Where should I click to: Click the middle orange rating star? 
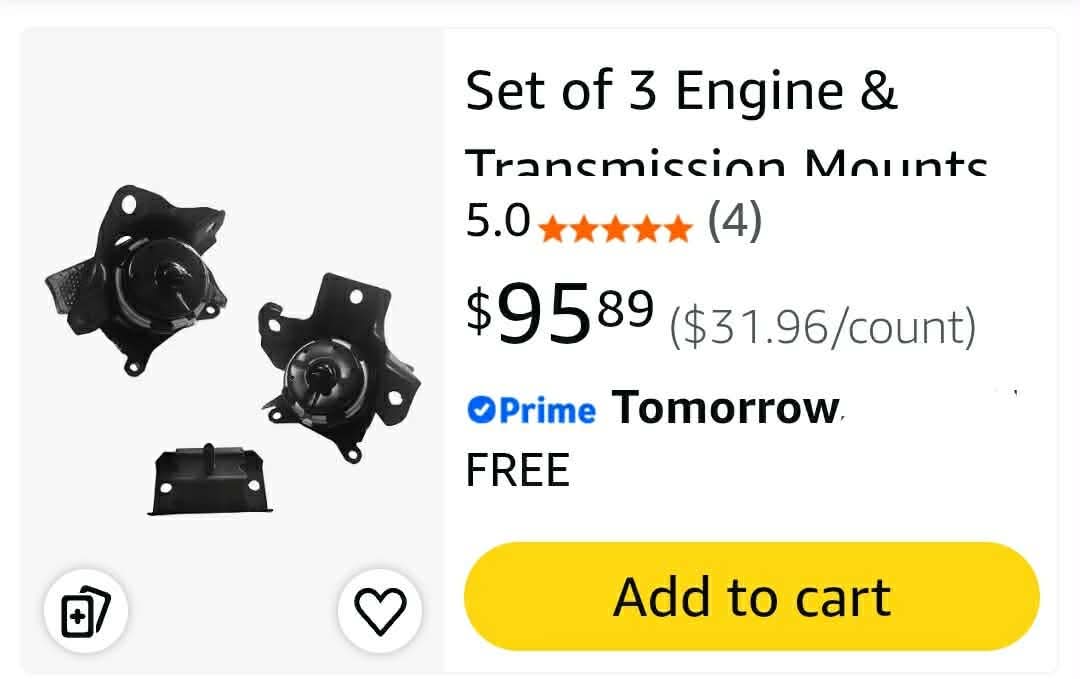[615, 229]
